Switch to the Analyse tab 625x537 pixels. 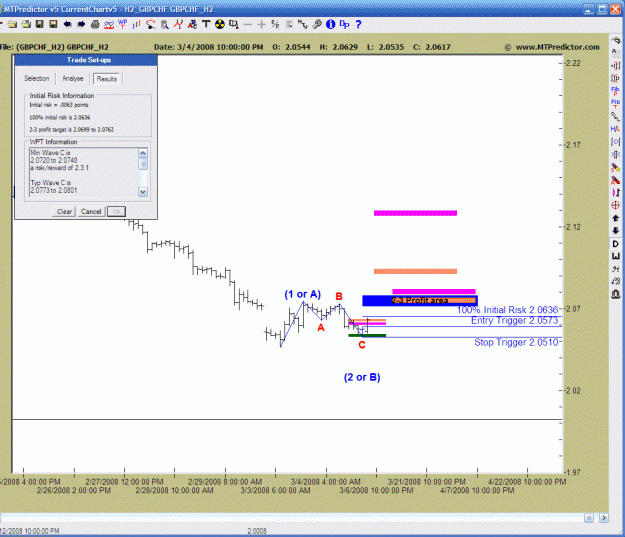(x=73, y=79)
